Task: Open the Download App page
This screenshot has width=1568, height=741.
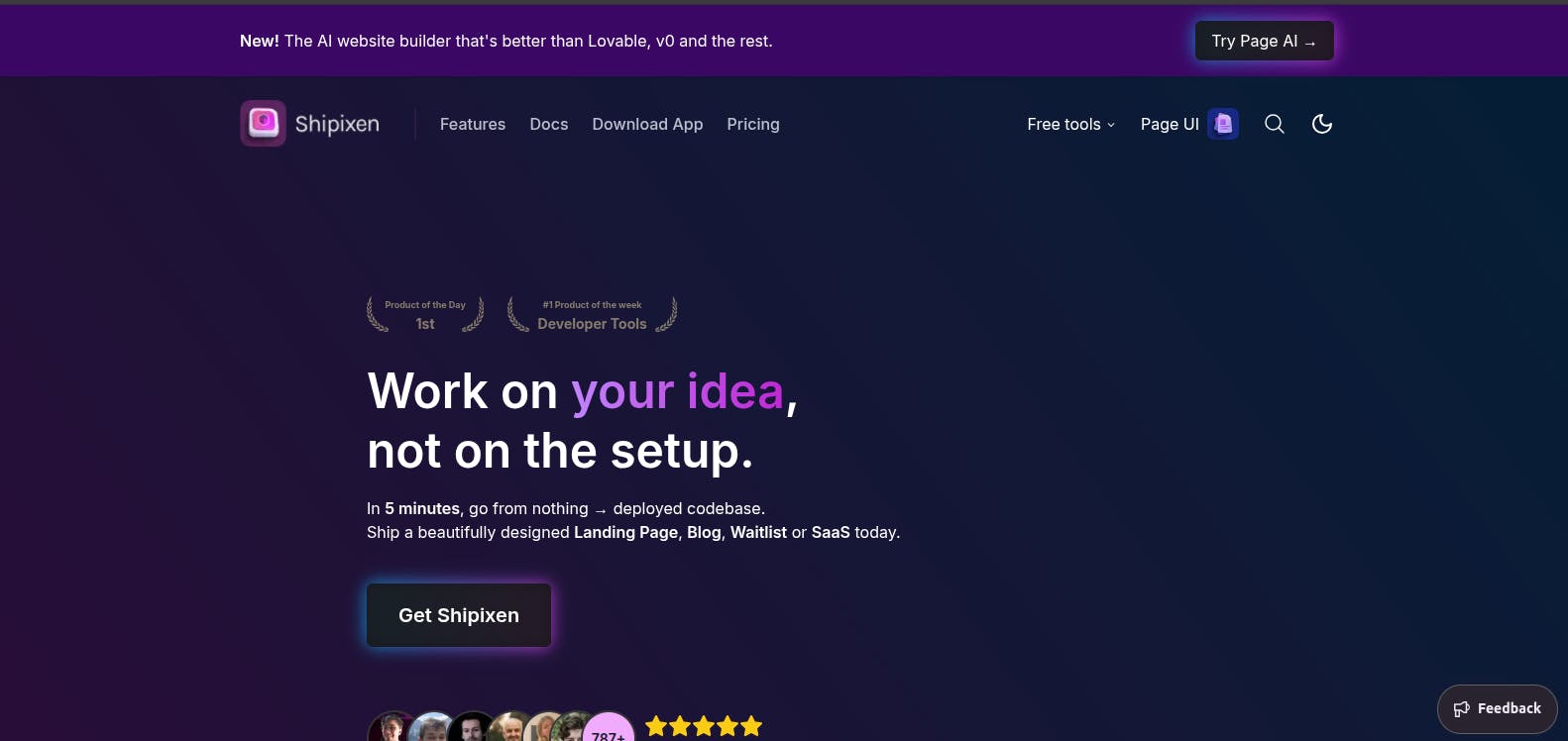Action: pyautogui.click(x=647, y=124)
